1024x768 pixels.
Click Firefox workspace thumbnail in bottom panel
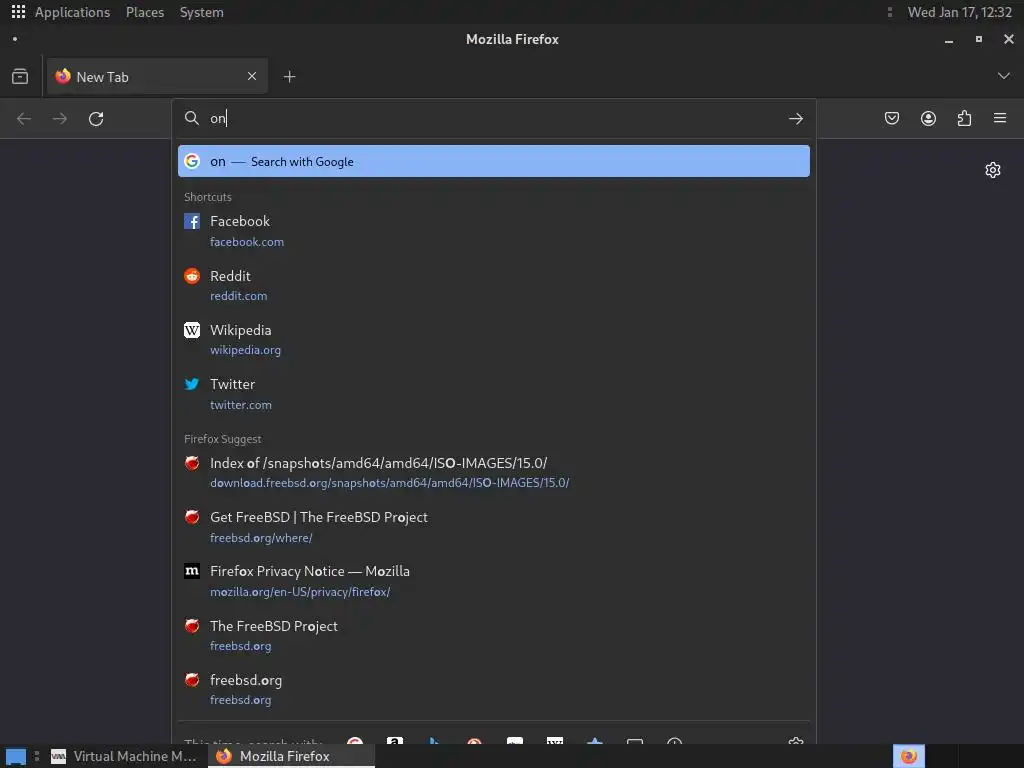point(908,756)
